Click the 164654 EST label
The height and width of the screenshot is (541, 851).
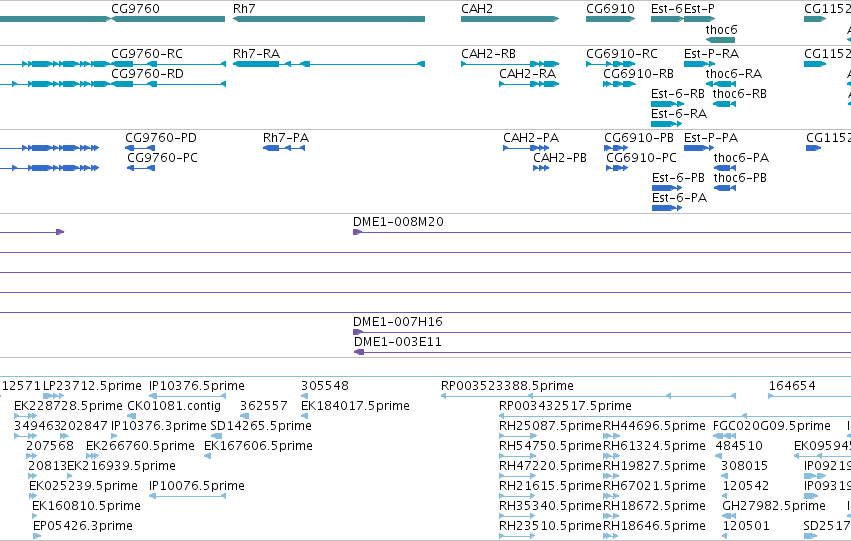click(x=792, y=386)
